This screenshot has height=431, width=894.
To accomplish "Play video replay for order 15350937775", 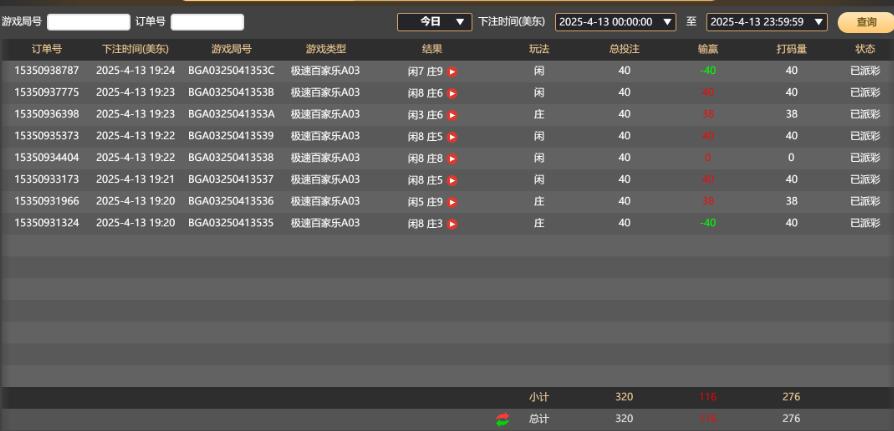I will click(452, 93).
